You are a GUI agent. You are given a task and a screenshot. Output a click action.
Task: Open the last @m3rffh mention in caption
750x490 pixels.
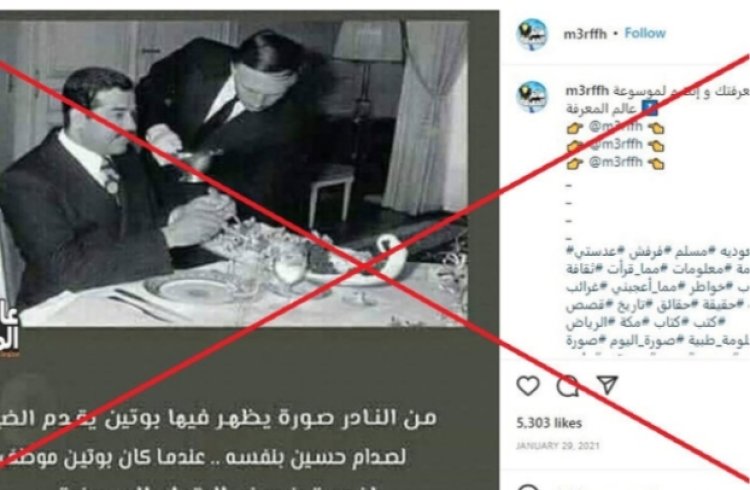click(616, 162)
